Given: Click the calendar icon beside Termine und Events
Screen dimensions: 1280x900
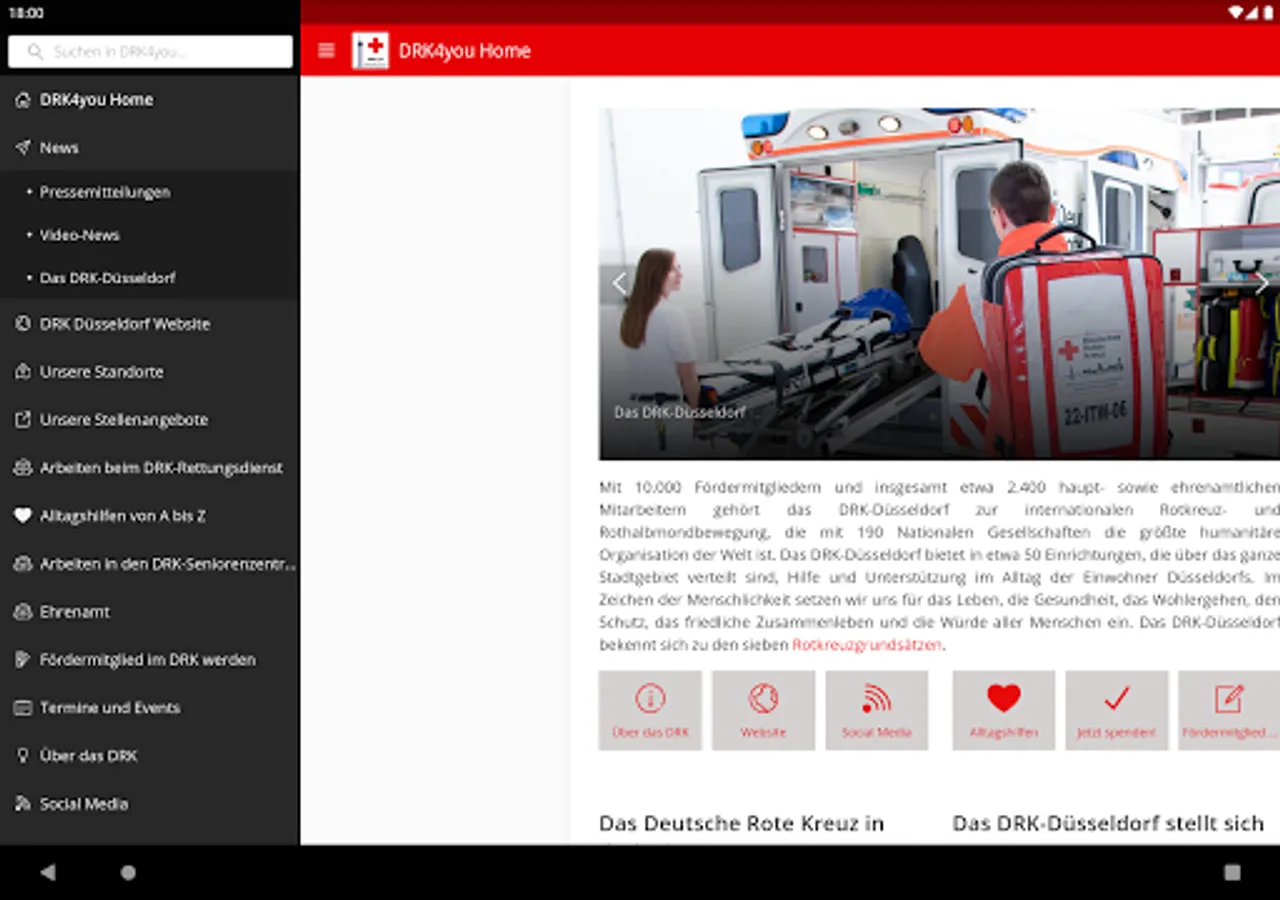Looking at the screenshot, I should pos(23,708).
